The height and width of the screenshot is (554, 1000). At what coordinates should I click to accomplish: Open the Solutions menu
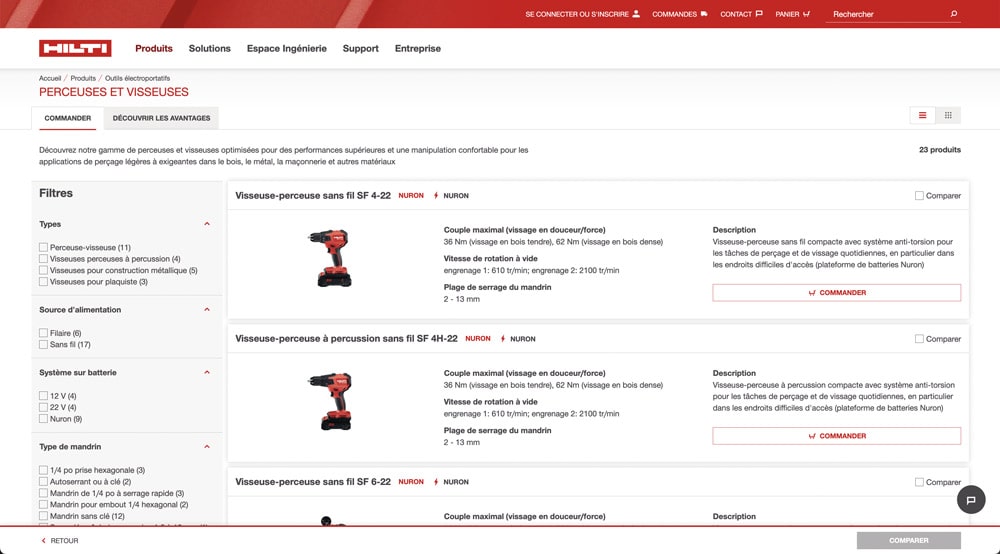(x=209, y=48)
